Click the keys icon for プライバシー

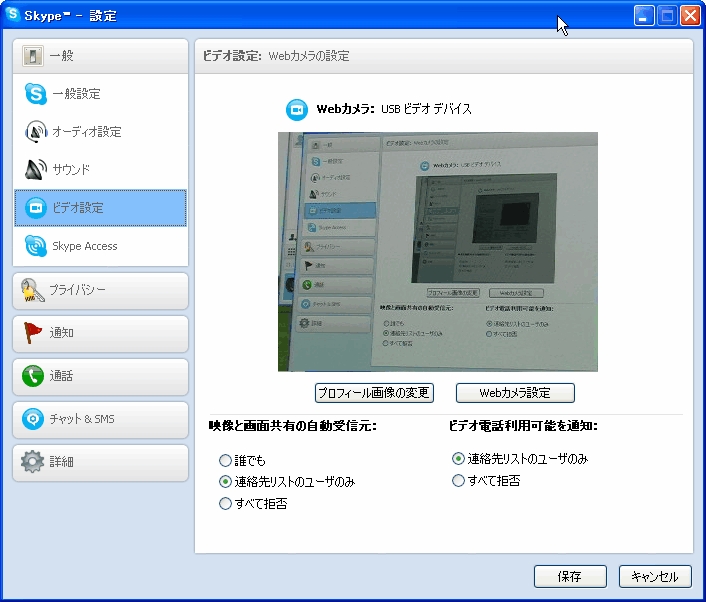click(x=32, y=290)
